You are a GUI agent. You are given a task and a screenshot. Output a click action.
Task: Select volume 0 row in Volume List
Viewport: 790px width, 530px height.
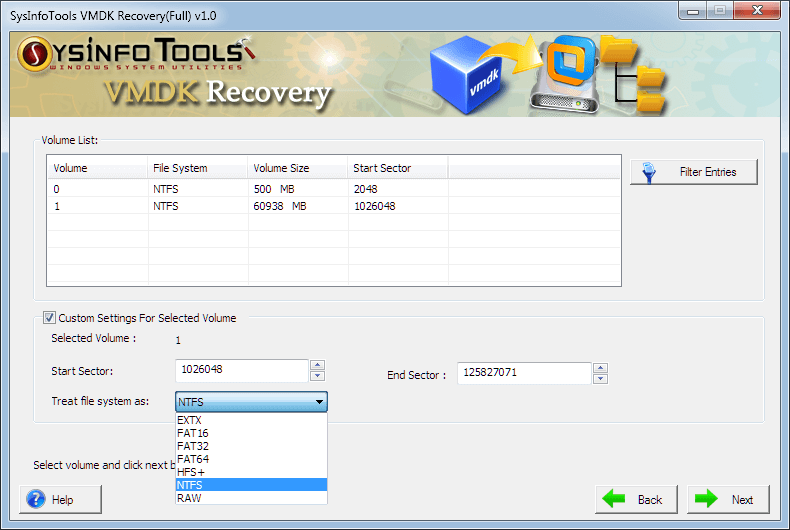click(200, 189)
